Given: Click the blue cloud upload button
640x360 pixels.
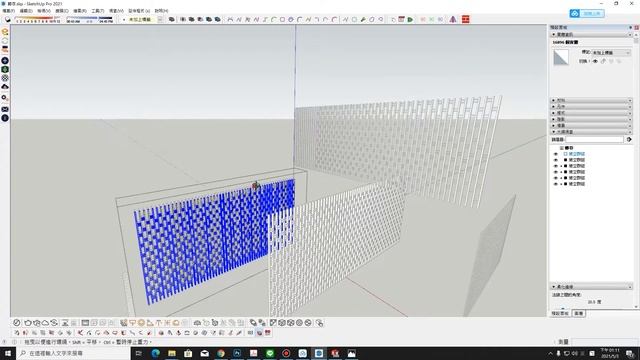Looking at the screenshot, I should (x=587, y=13).
